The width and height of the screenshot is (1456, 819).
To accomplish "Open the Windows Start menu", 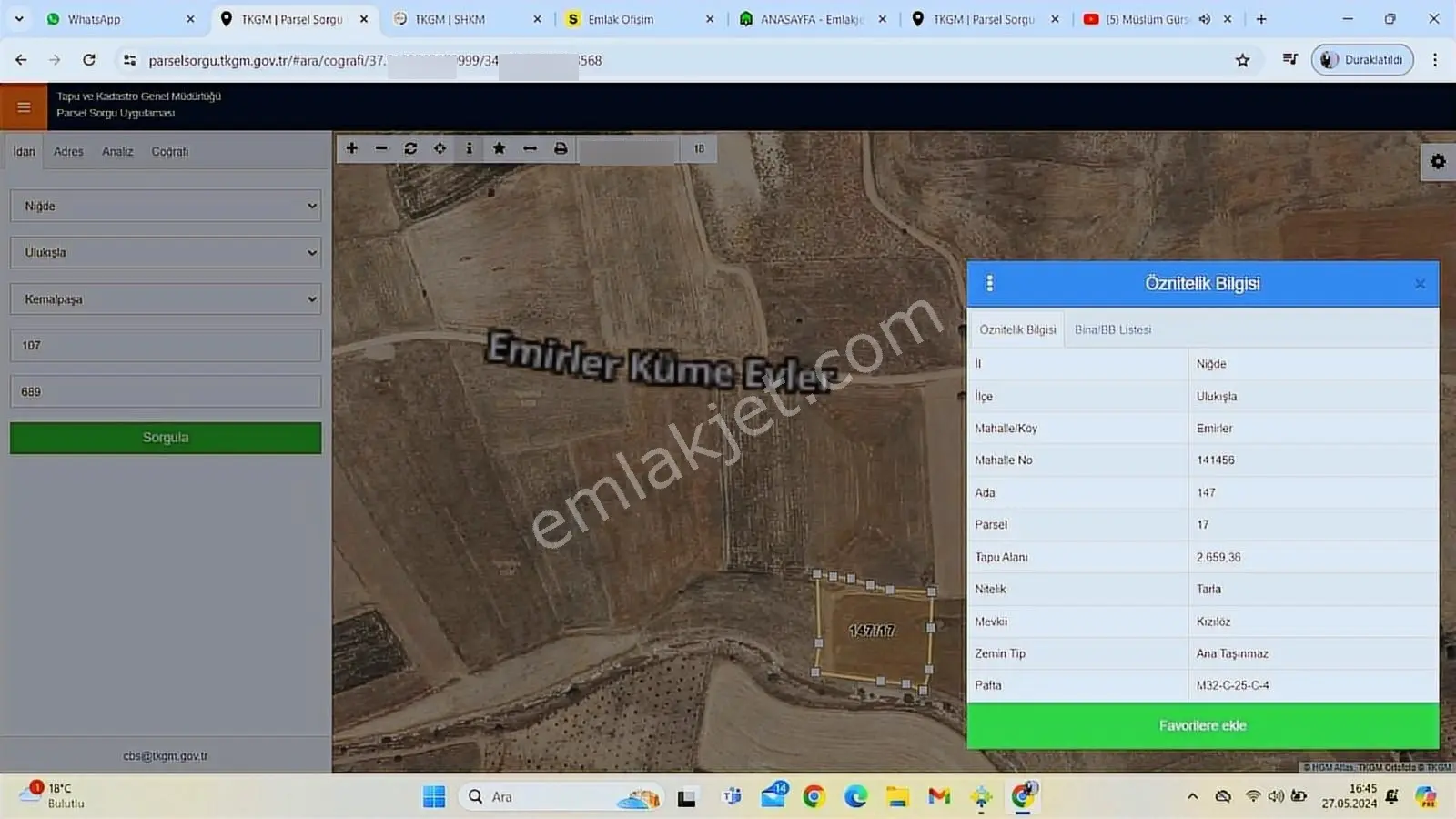I will pos(434,797).
